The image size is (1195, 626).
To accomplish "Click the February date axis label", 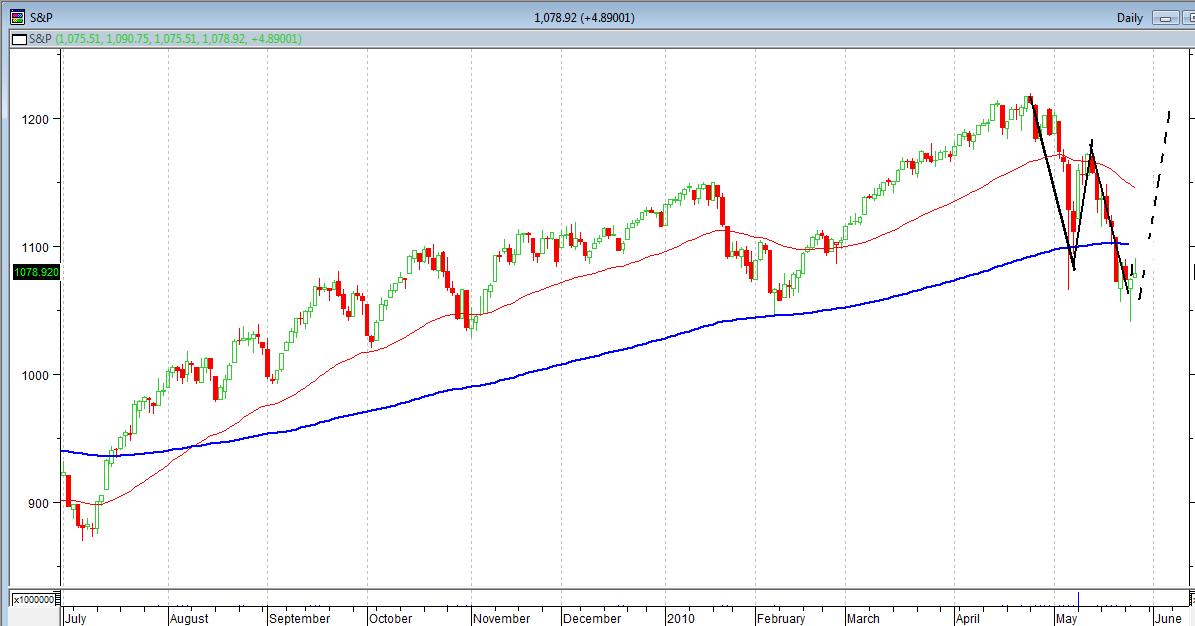I will coord(781,618).
